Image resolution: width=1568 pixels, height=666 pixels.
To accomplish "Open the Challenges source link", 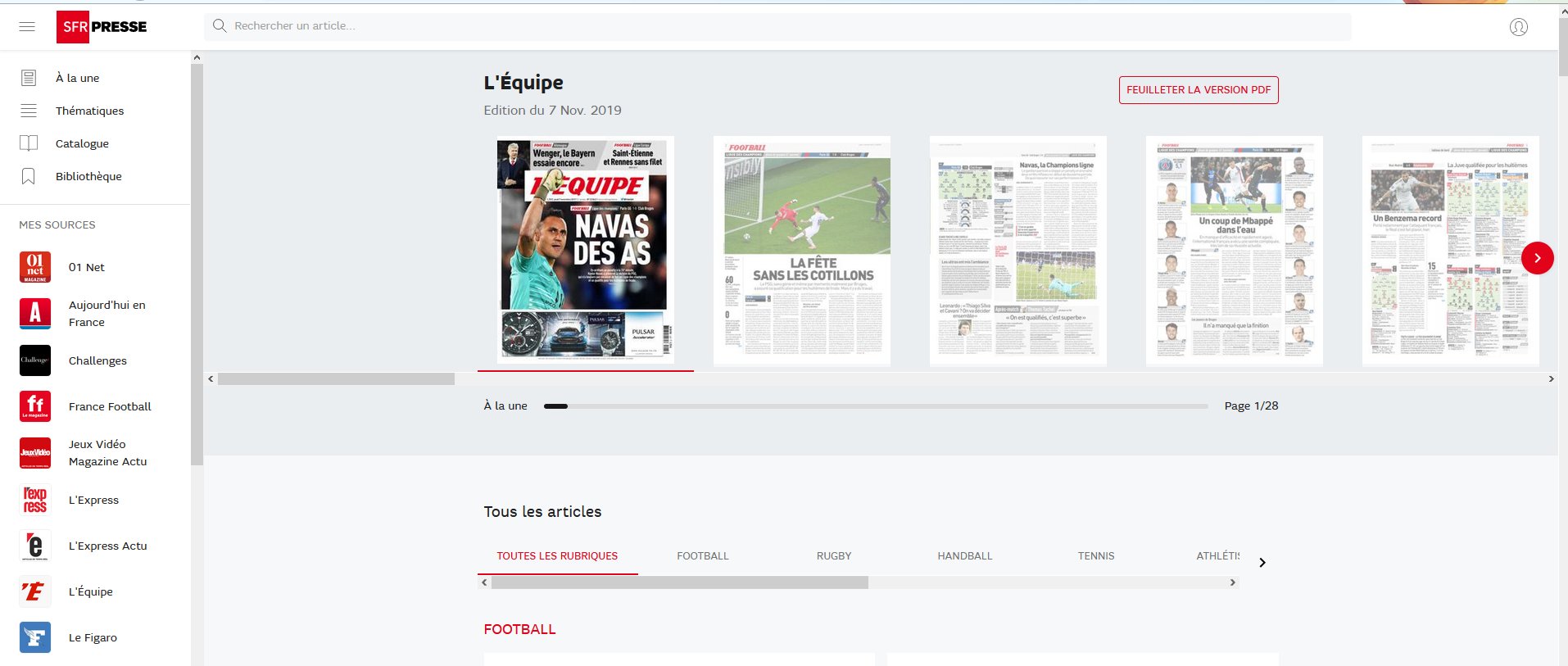I will 97,360.
